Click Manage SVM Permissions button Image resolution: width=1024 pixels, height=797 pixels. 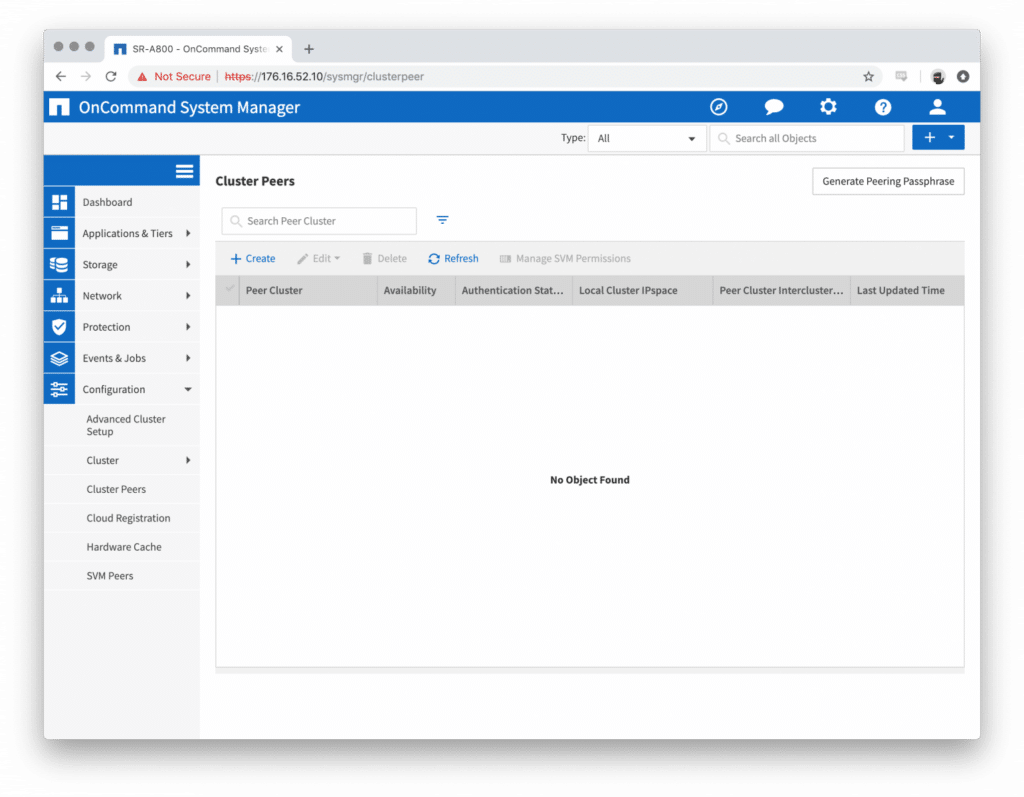click(x=566, y=259)
